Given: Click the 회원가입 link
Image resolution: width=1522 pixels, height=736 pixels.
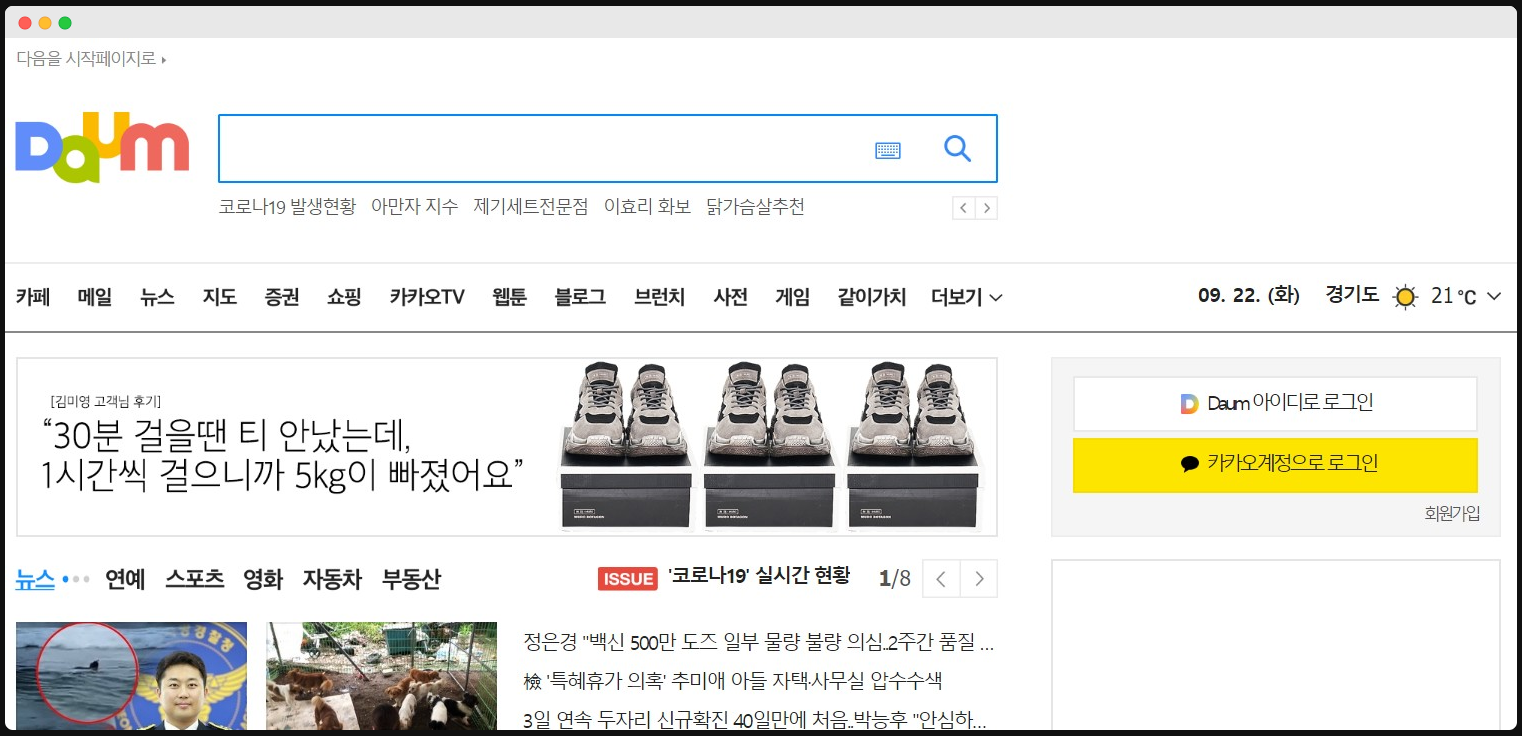Looking at the screenshot, I should coord(1452,513).
